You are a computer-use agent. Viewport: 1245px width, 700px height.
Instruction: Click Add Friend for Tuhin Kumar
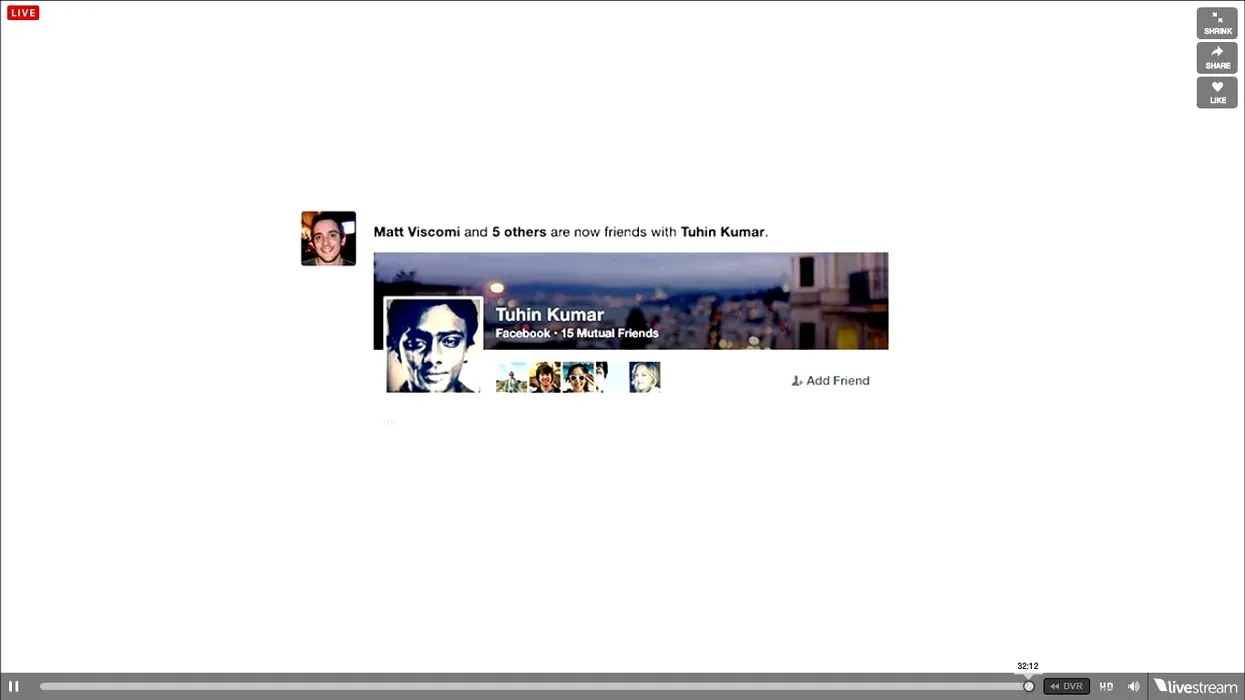coord(830,381)
